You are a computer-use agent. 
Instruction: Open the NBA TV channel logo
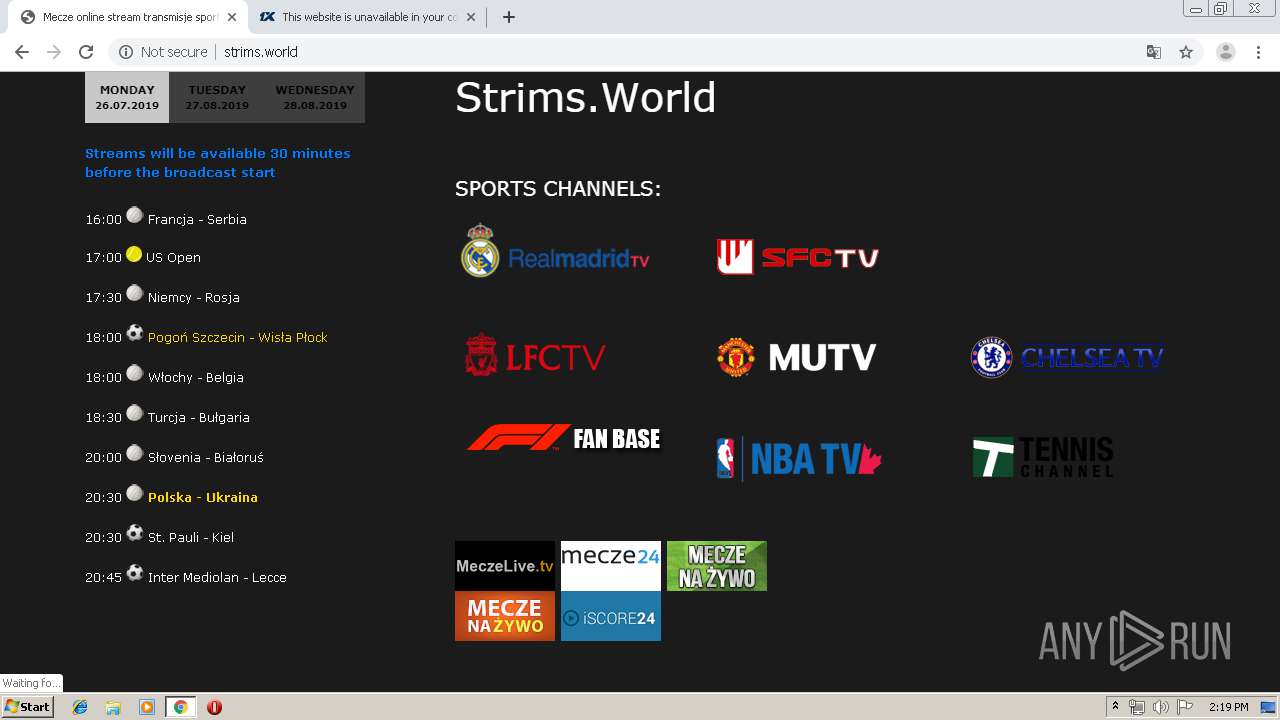click(x=799, y=459)
